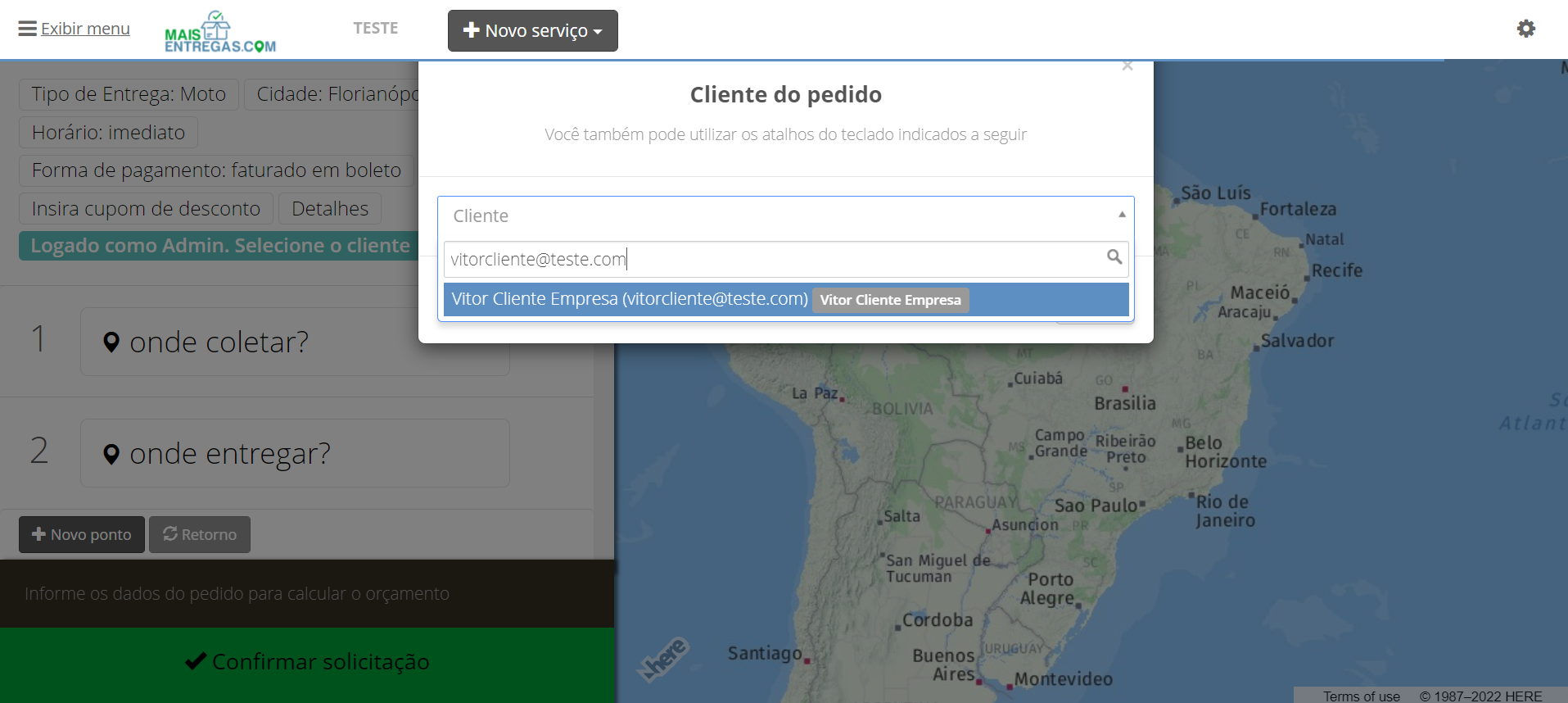Viewport: 1568px width, 703px height.
Task: Change Horário: imediato setting
Action: (x=108, y=133)
